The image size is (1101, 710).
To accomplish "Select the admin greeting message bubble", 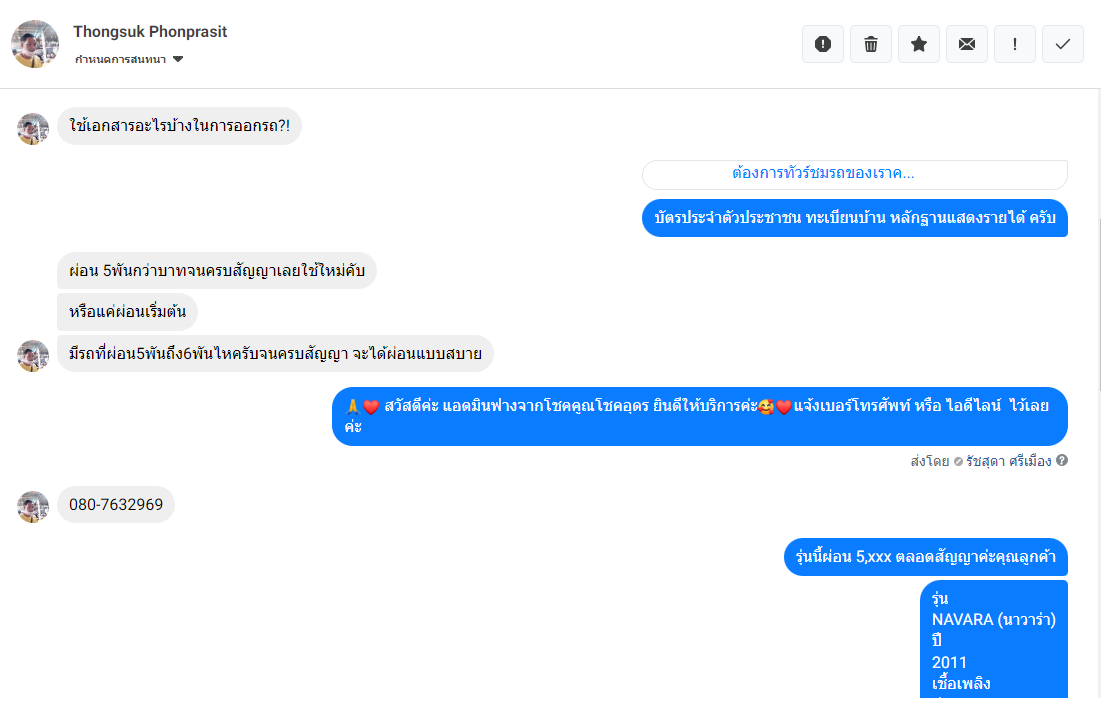I will (x=699, y=416).
